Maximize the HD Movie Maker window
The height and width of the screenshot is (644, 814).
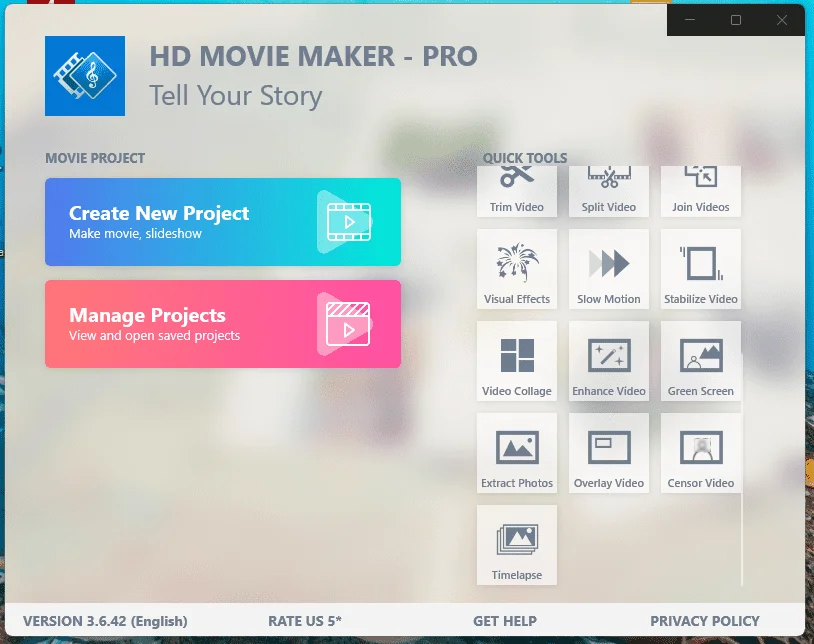point(736,20)
